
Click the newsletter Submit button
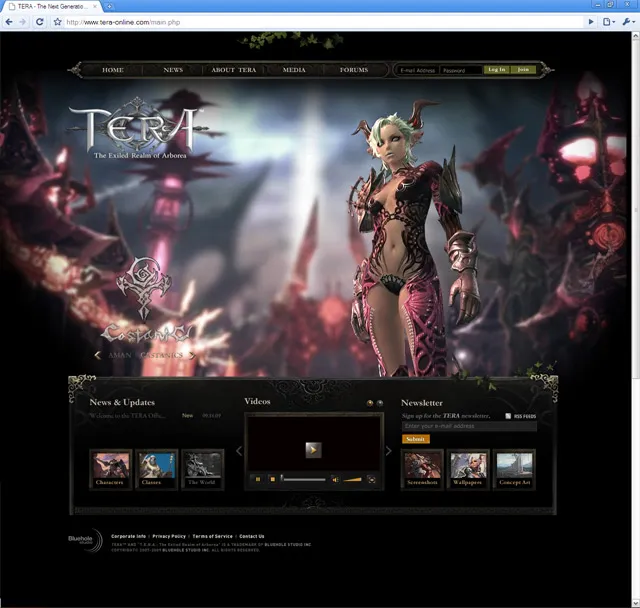[416, 439]
